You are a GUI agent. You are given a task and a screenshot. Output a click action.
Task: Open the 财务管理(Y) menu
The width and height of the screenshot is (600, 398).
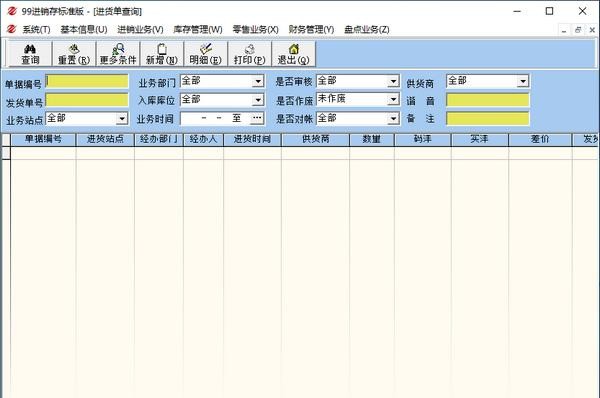click(311, 29)
